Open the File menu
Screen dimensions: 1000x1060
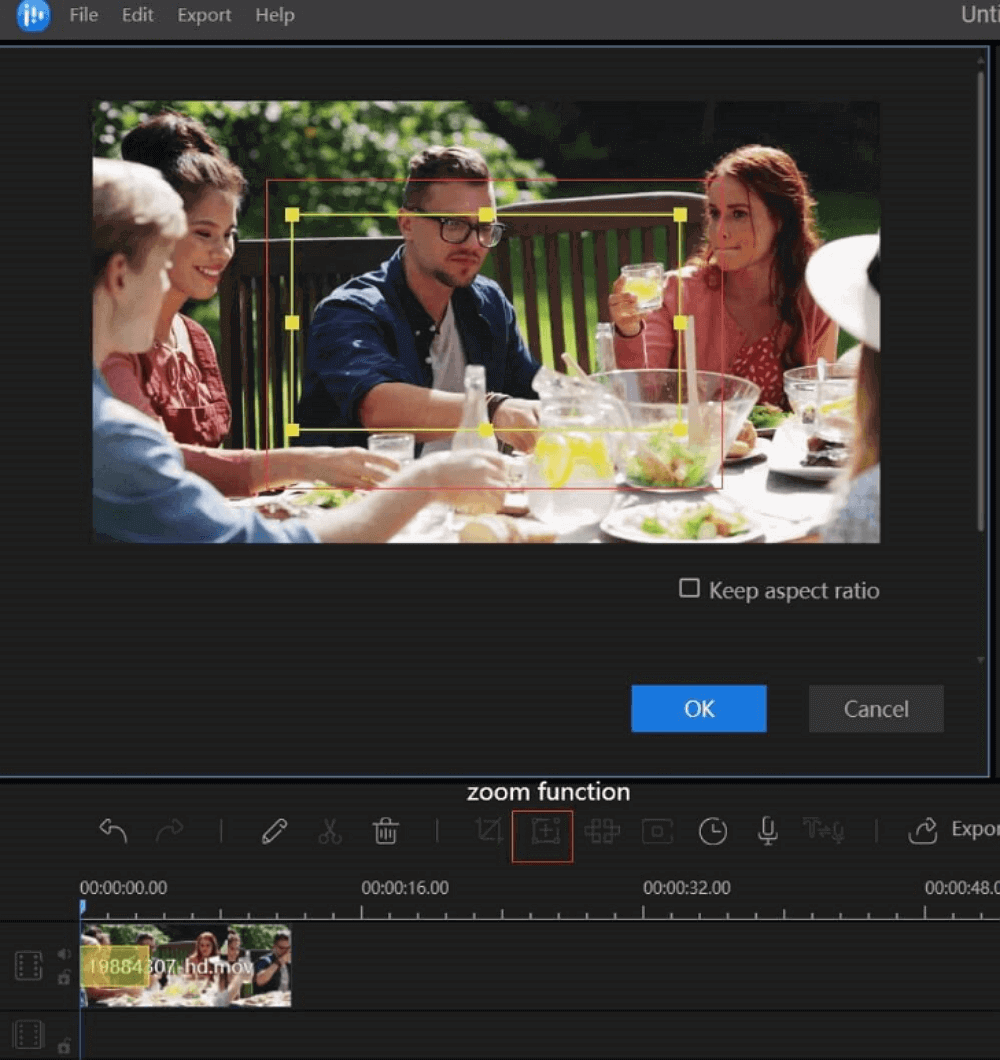coord(83,15)
